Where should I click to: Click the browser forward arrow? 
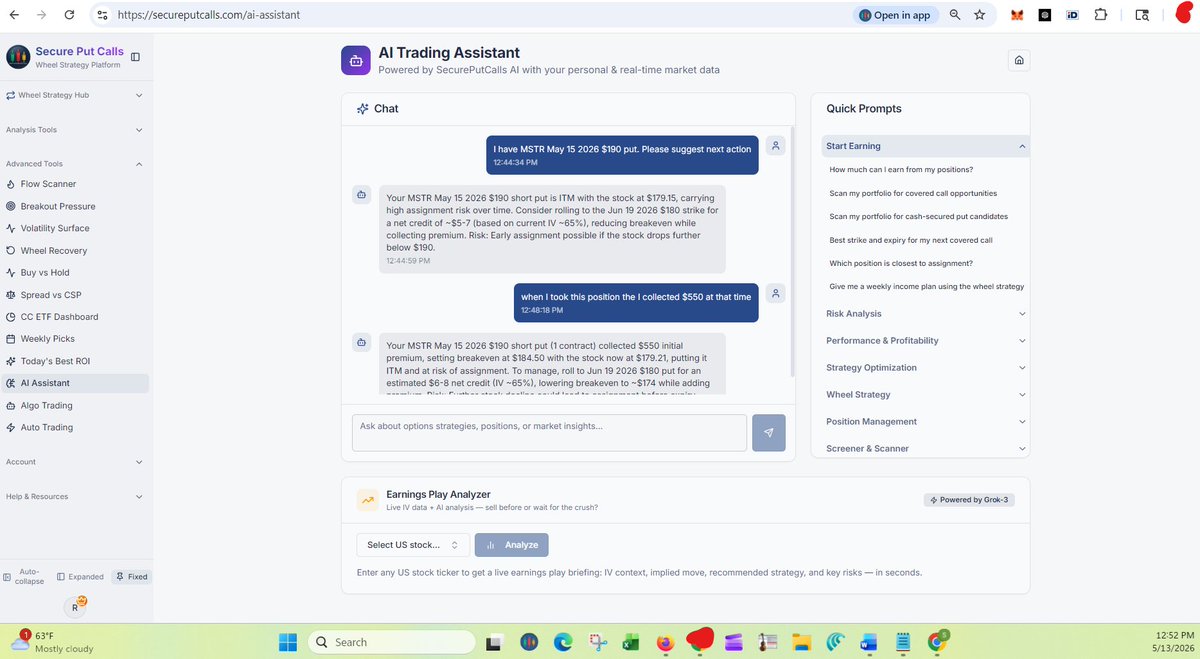click(x=41, y=15)
